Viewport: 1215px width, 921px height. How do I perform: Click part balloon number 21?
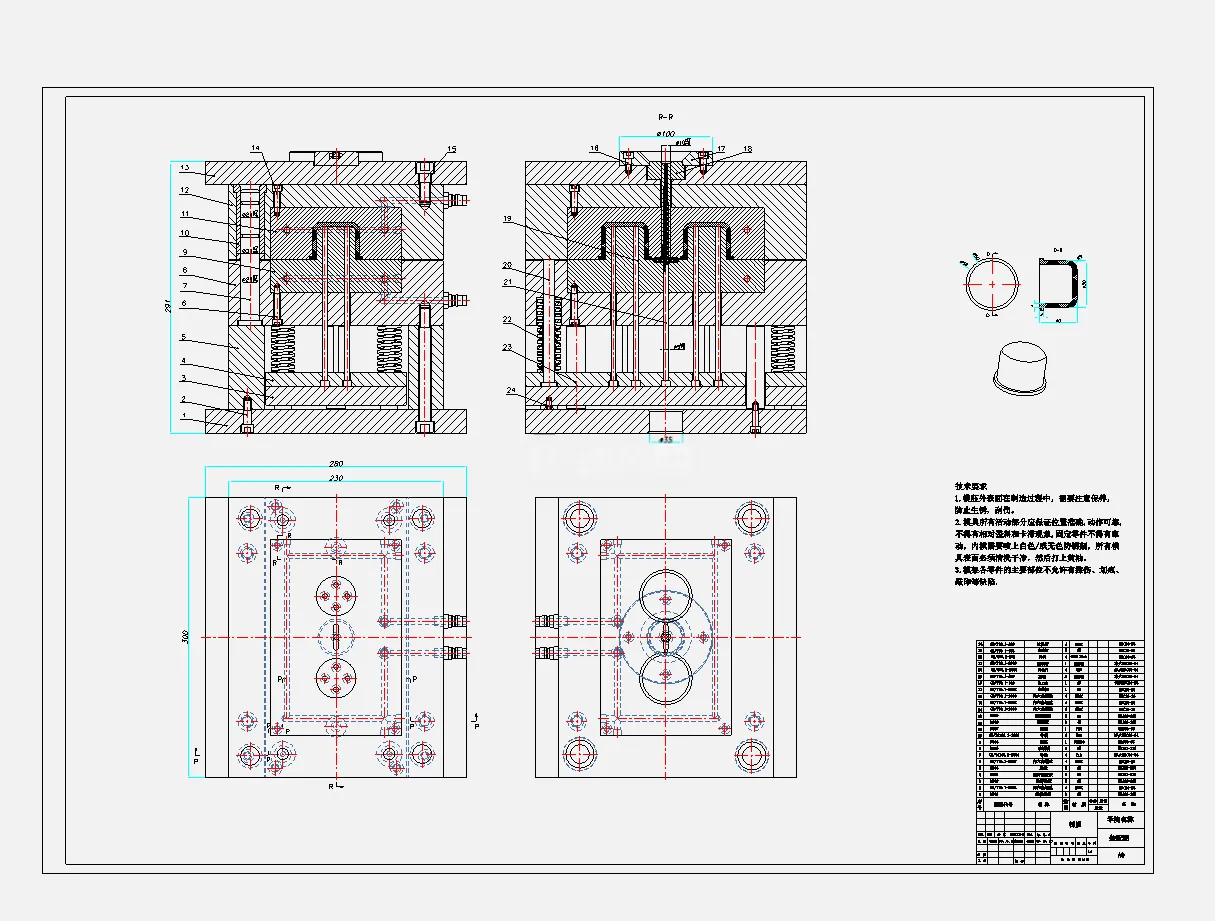click(508, 284)
